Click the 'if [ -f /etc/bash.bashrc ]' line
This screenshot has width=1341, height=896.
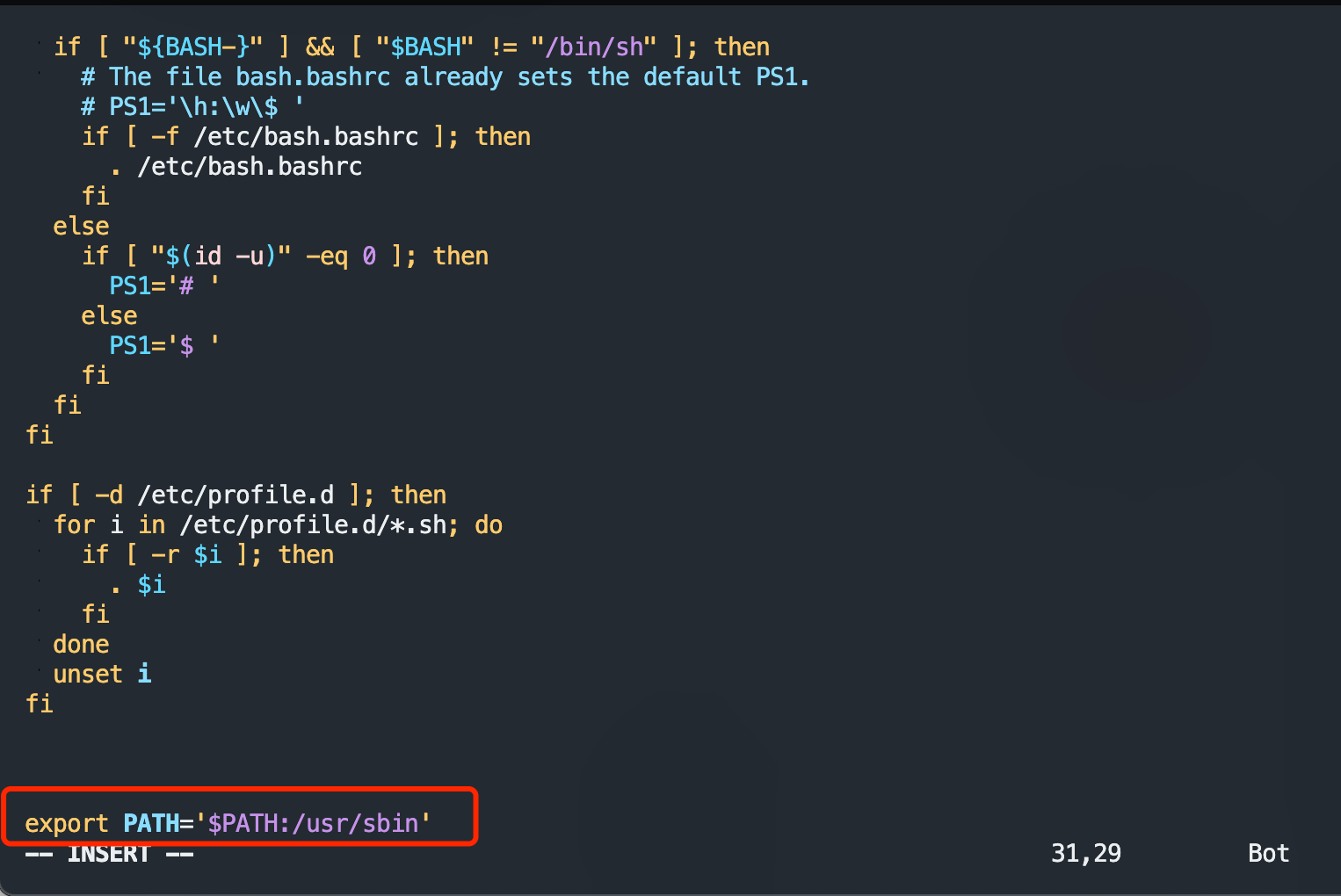pos(306,137)
